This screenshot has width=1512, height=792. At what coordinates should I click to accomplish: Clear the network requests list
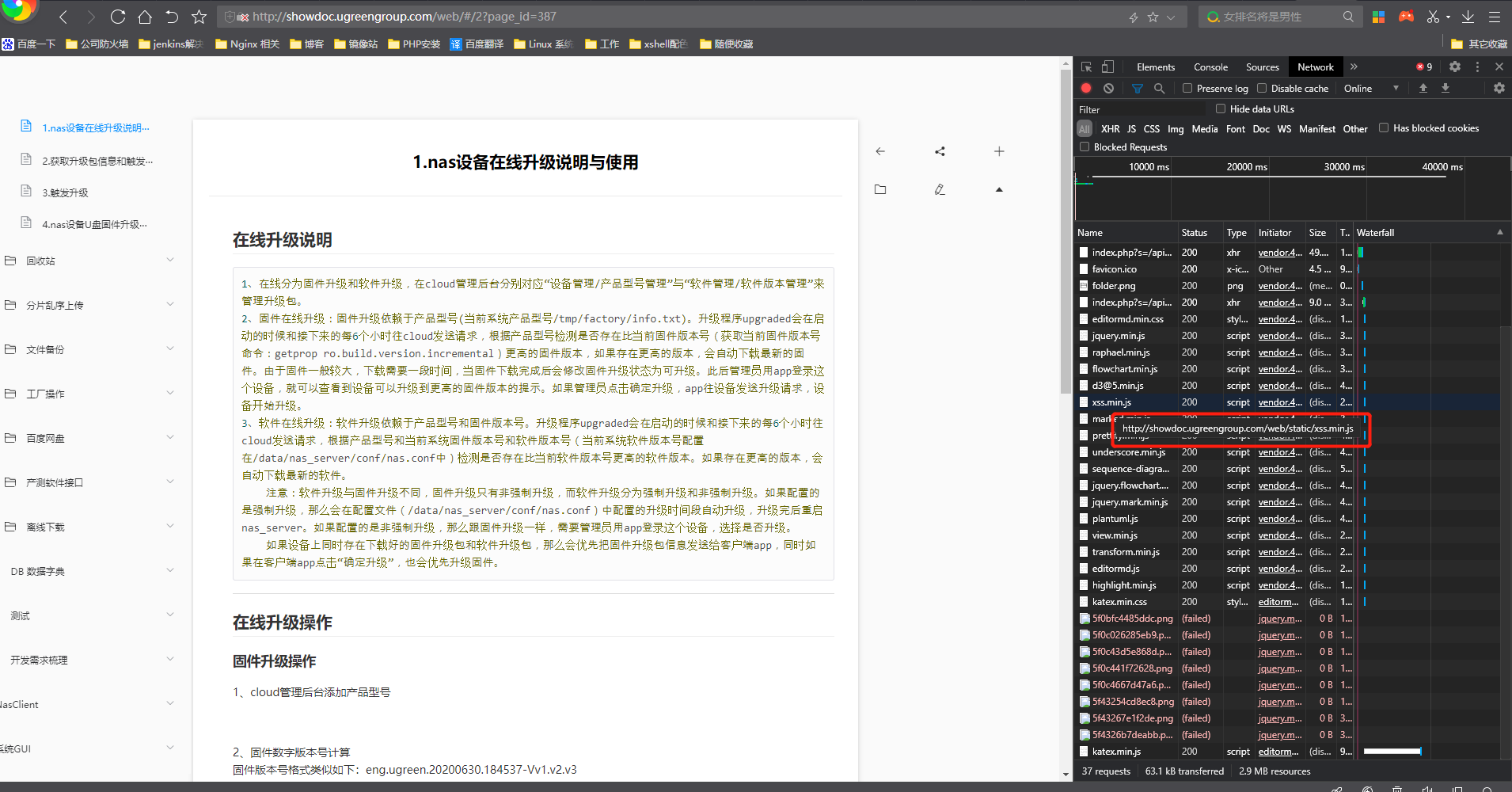1107,88
